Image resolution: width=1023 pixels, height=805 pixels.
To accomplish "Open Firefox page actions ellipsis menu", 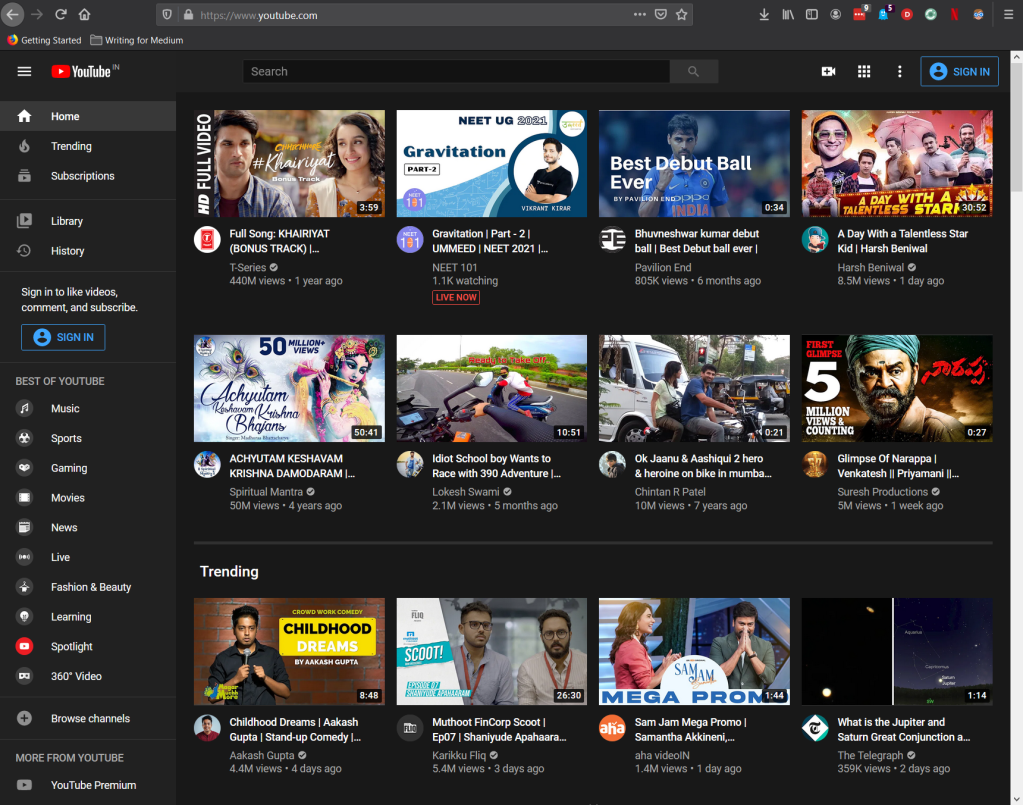I will pos(640,15).
